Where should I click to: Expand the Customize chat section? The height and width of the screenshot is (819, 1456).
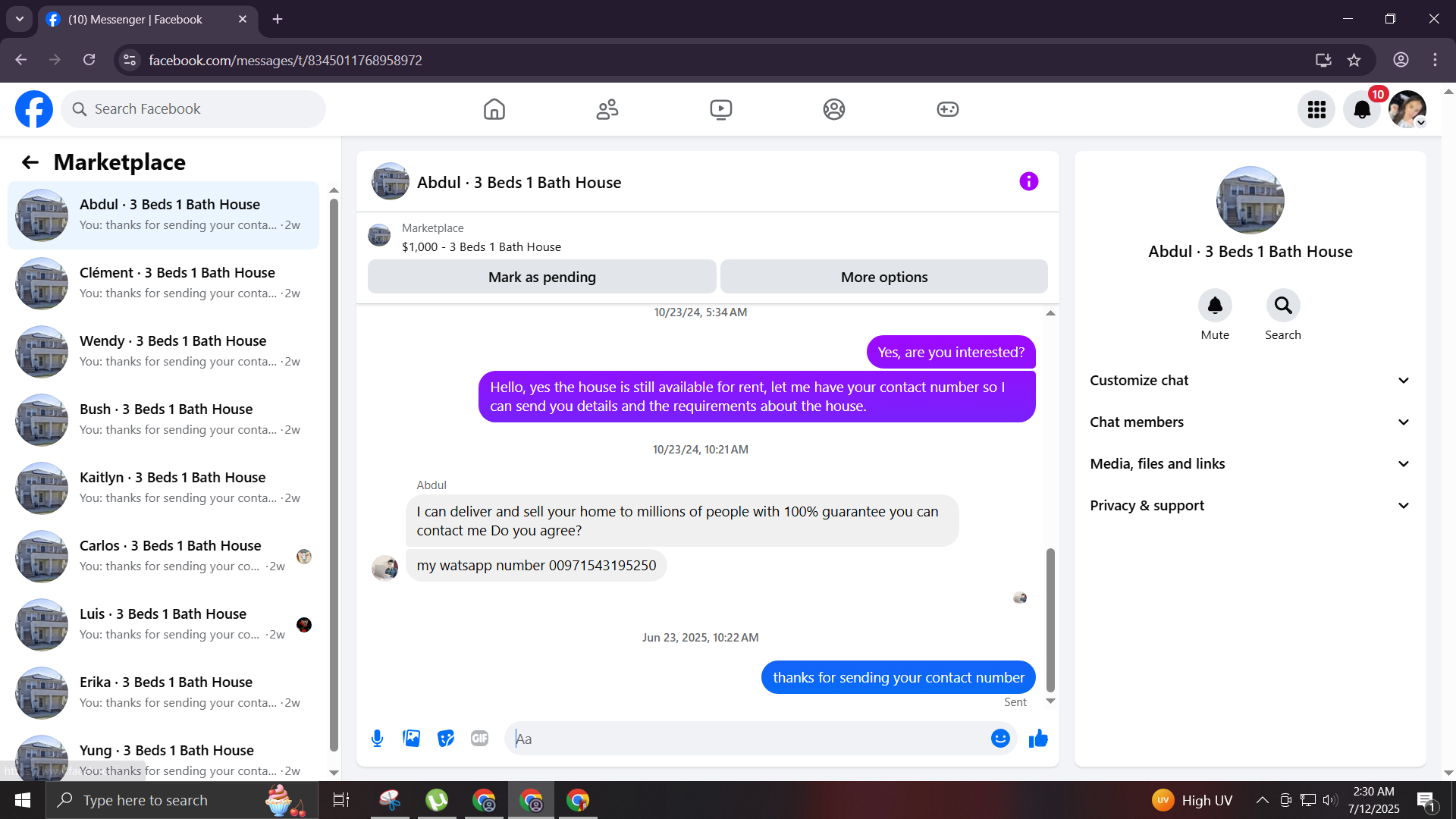point(1250,381)
